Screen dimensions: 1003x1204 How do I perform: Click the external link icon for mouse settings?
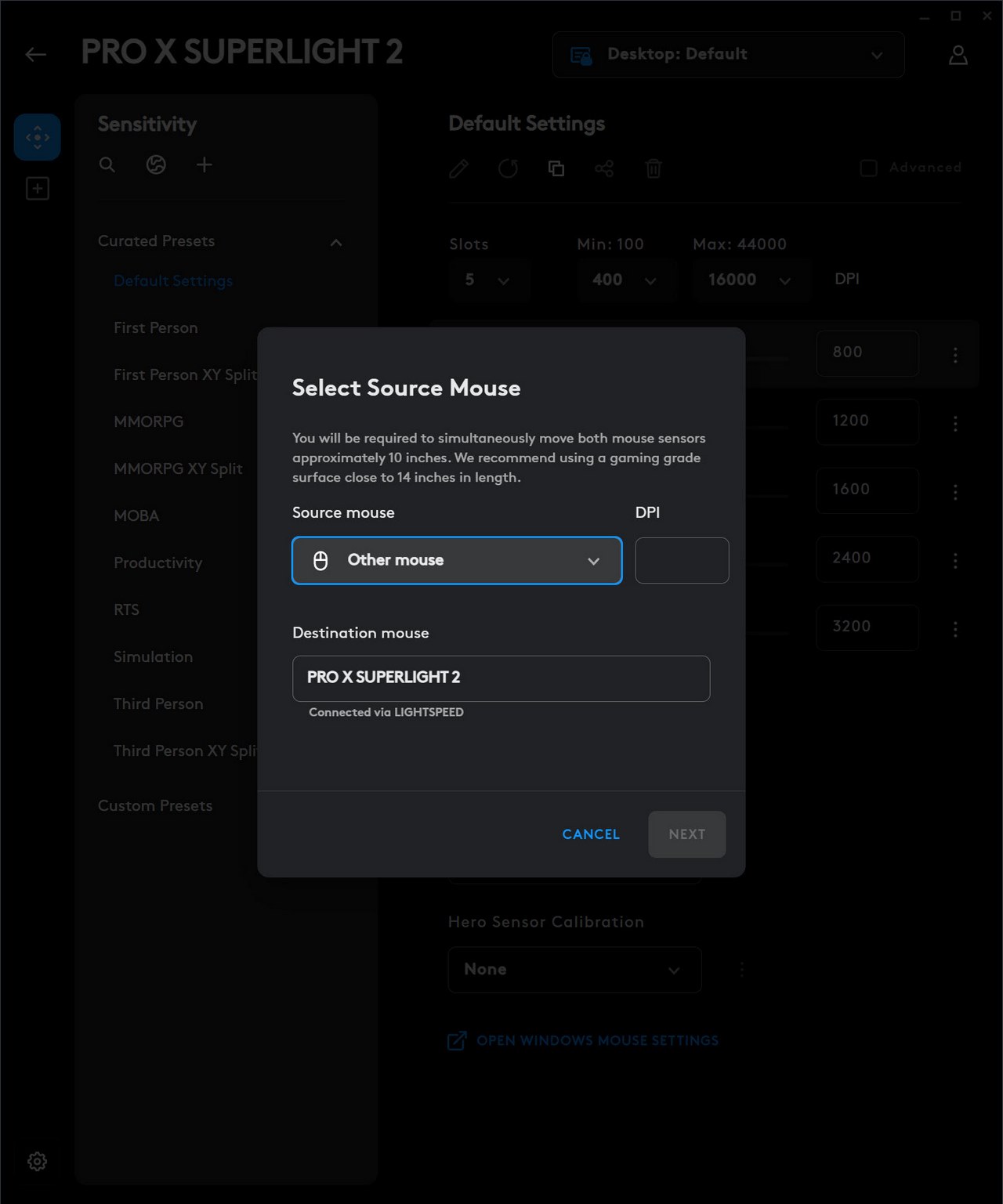(457, 1040)
